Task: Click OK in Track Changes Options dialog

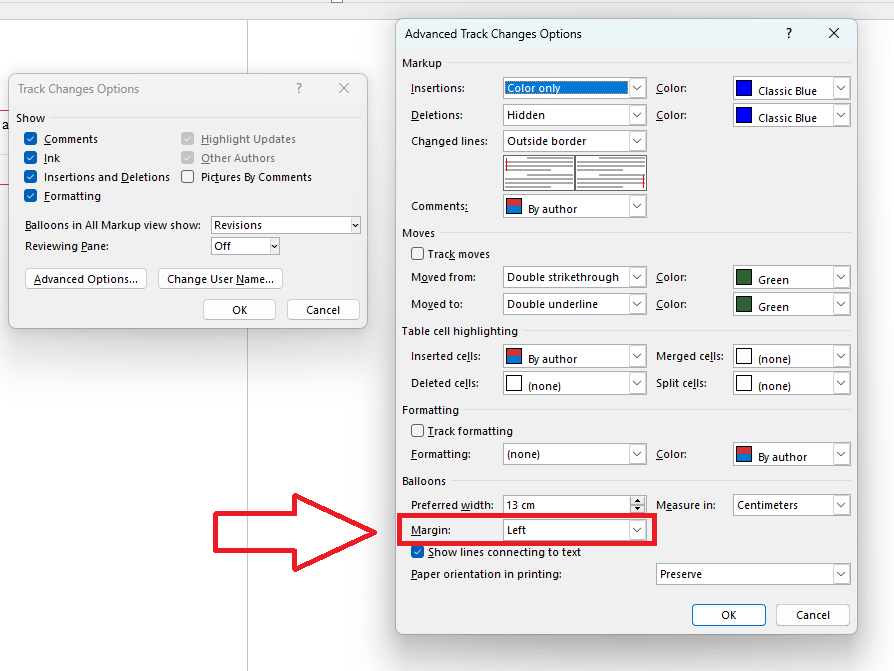Action: (x=239, y=310)
